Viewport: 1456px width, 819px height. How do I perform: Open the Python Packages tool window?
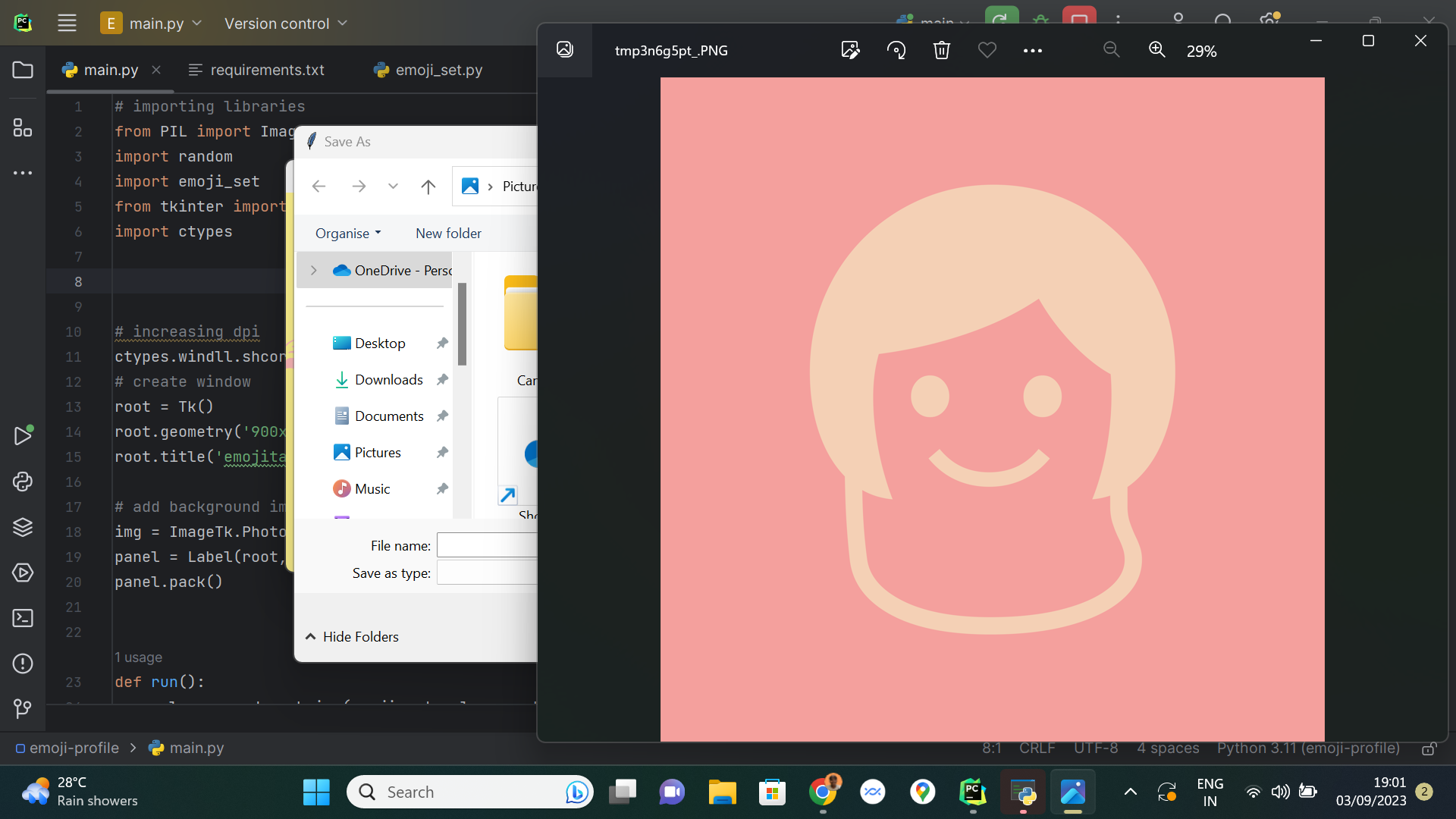pyautogui.click(x=23, y=527)
